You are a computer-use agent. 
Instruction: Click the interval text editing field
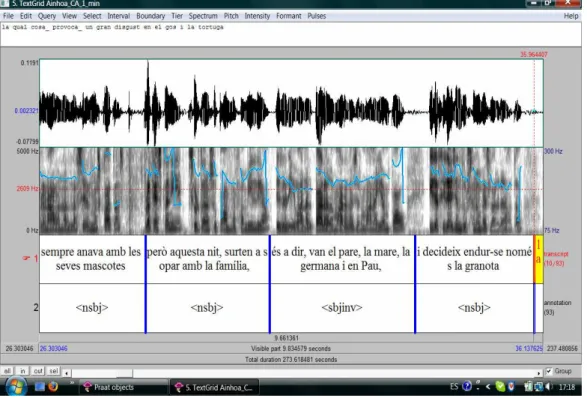[x=291, y=34]
